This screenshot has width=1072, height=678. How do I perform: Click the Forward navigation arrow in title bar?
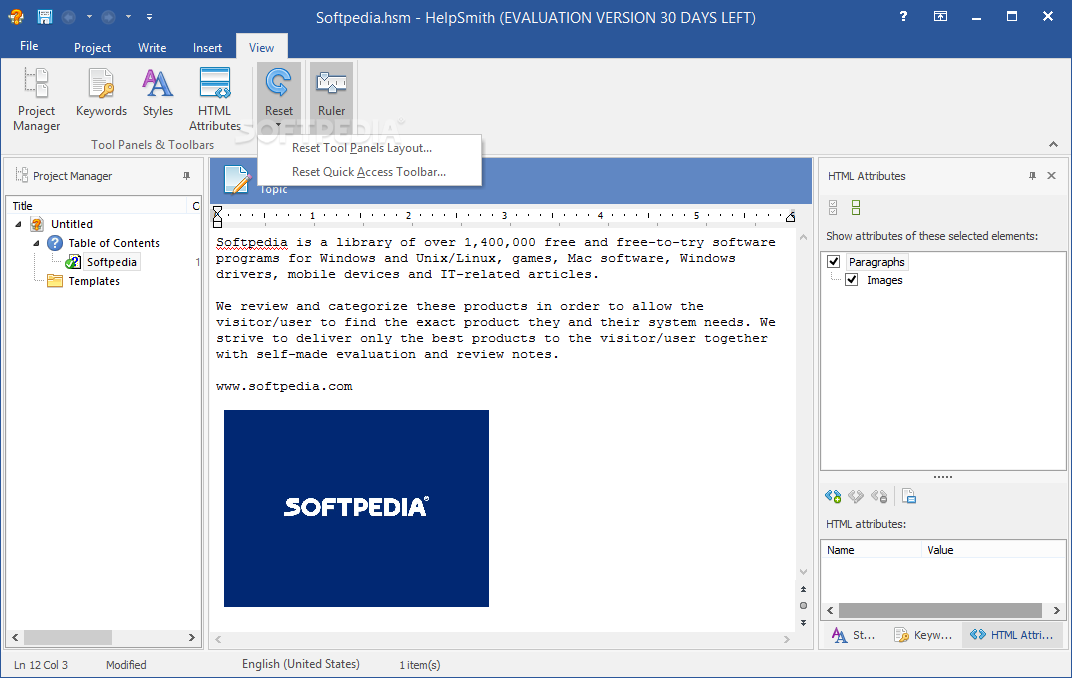(x=108, y=16)
